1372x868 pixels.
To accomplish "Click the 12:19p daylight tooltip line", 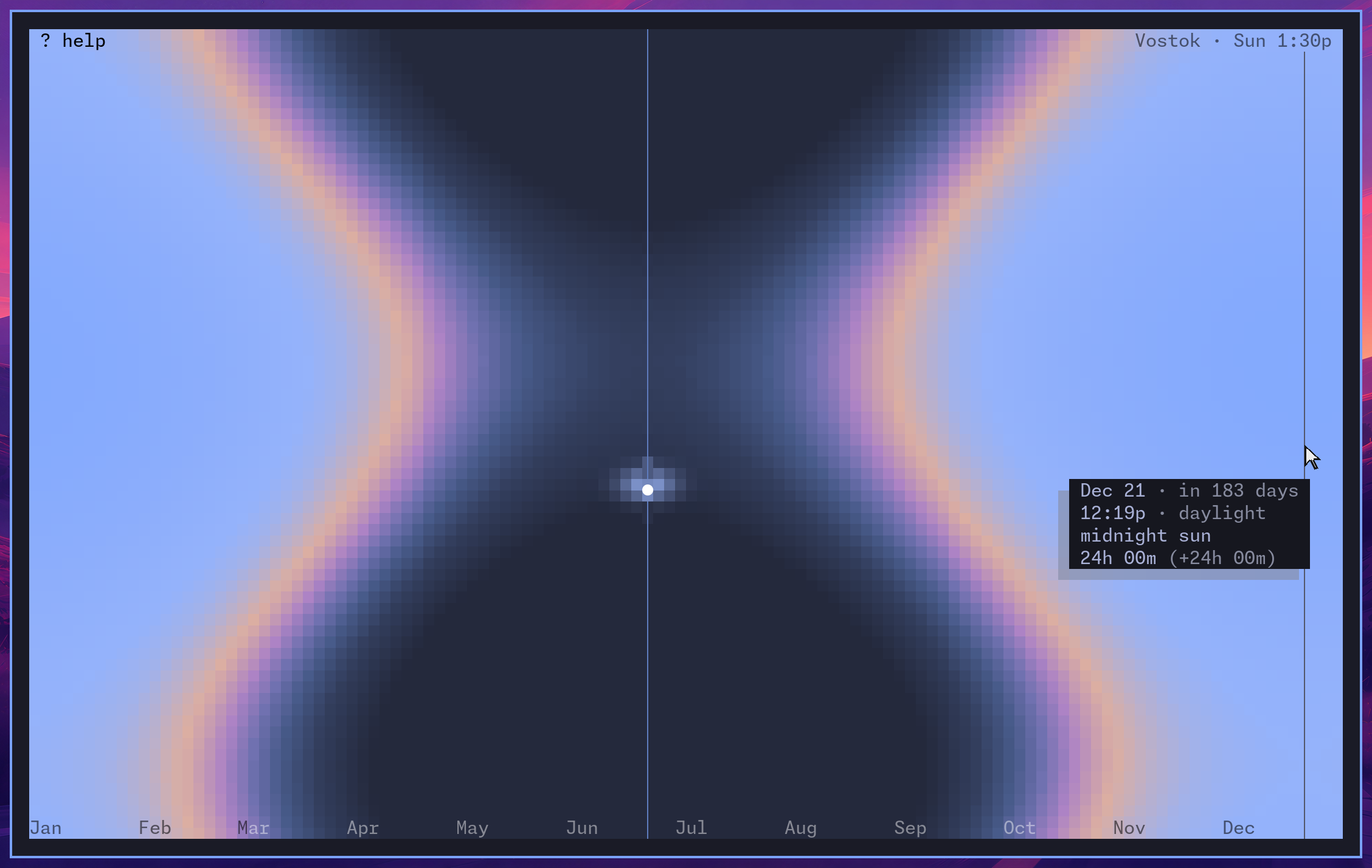I will pyautogui.click(x=1173, y=513).
